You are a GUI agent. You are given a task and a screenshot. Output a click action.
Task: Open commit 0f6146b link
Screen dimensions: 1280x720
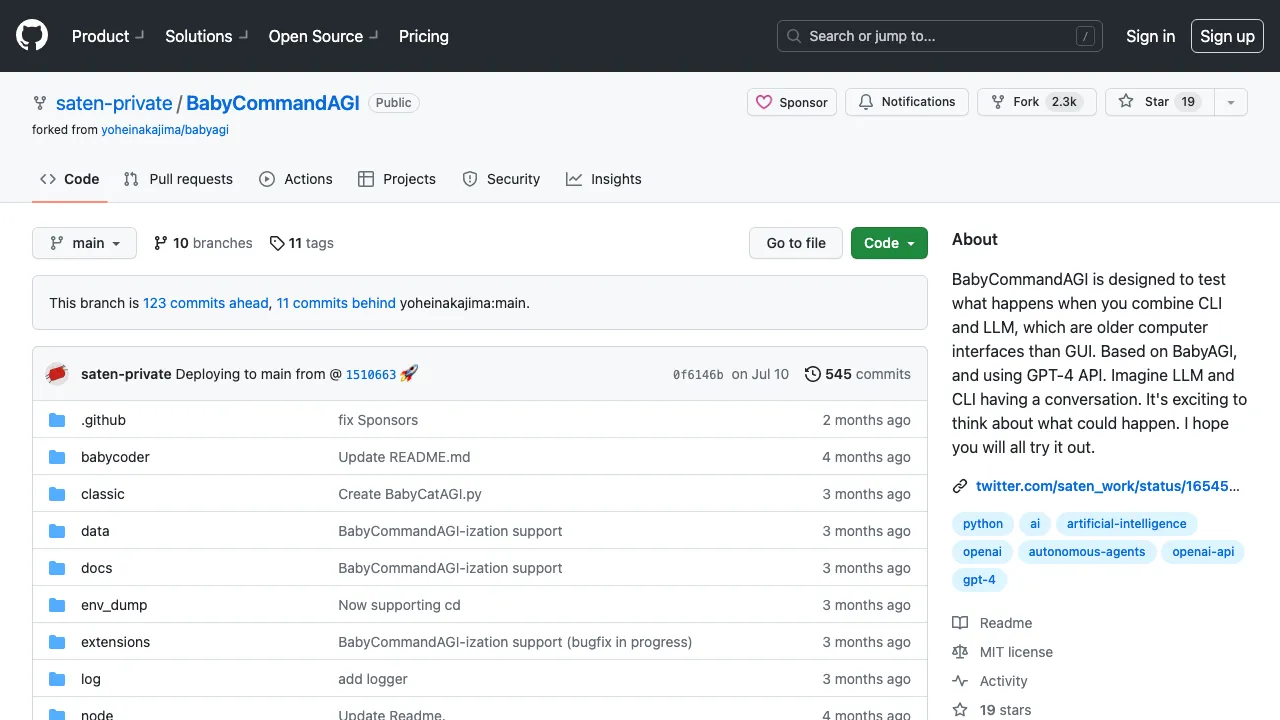(x=698, y=375)
